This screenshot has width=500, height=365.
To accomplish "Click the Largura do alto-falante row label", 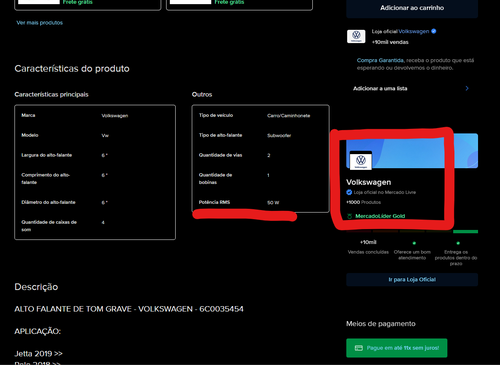I will [x=47, y=155].
